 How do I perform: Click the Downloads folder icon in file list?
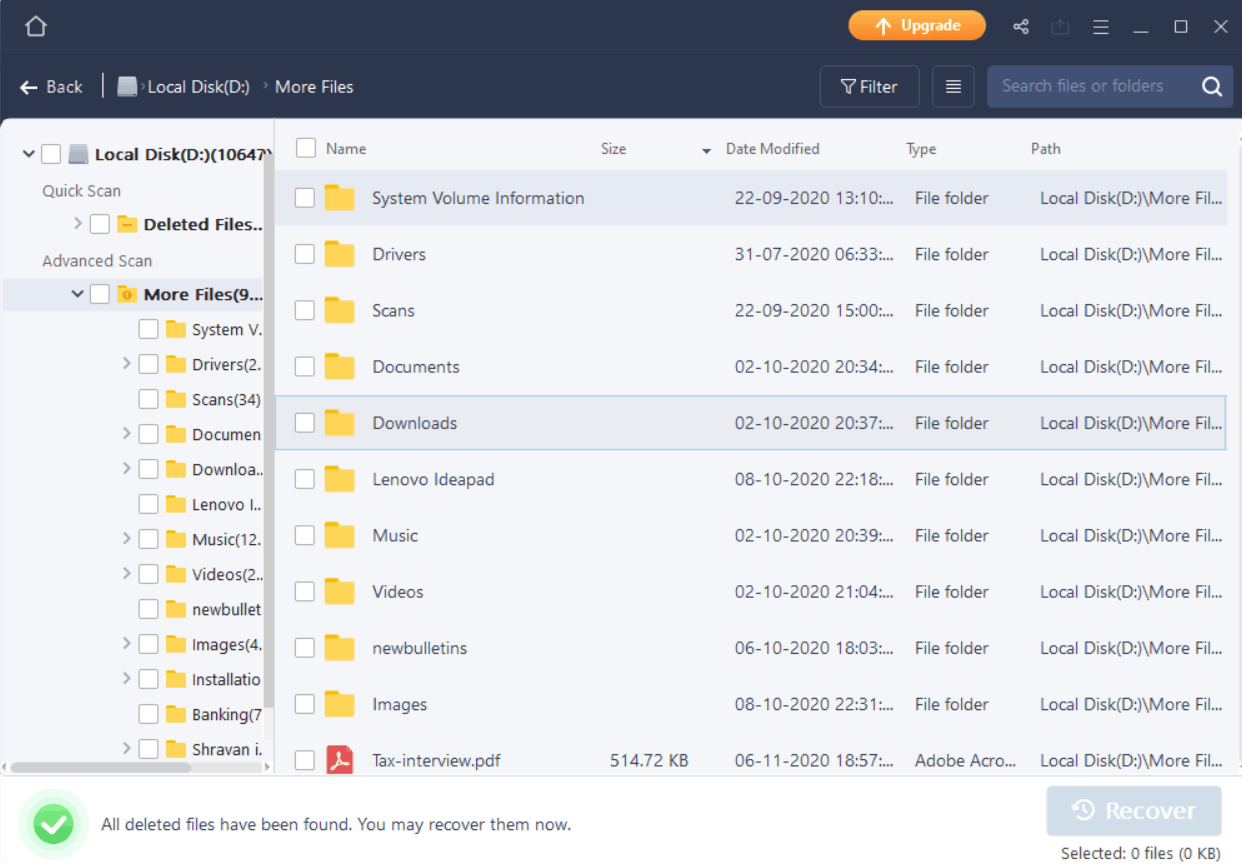click(x=340, y=423)
